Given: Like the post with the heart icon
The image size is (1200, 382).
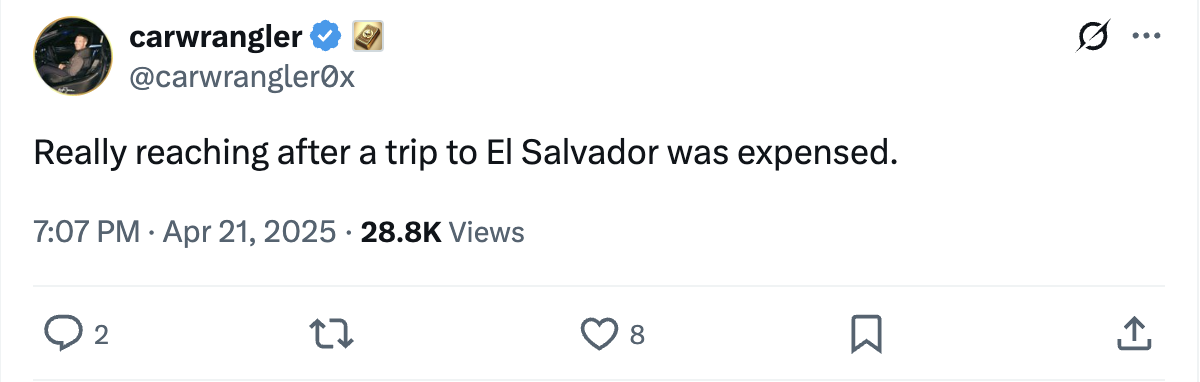Looking at the screenshot, I should pyautogui.click(x=598, y=334).
